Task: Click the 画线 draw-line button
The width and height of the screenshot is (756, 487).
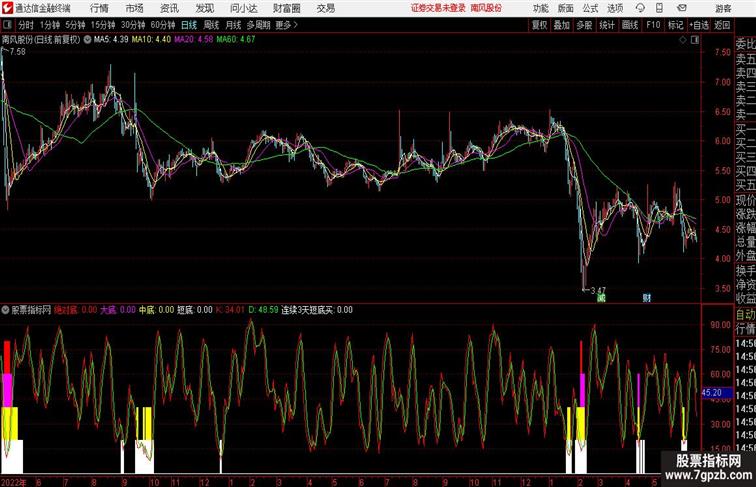Action: click(630, 25)
